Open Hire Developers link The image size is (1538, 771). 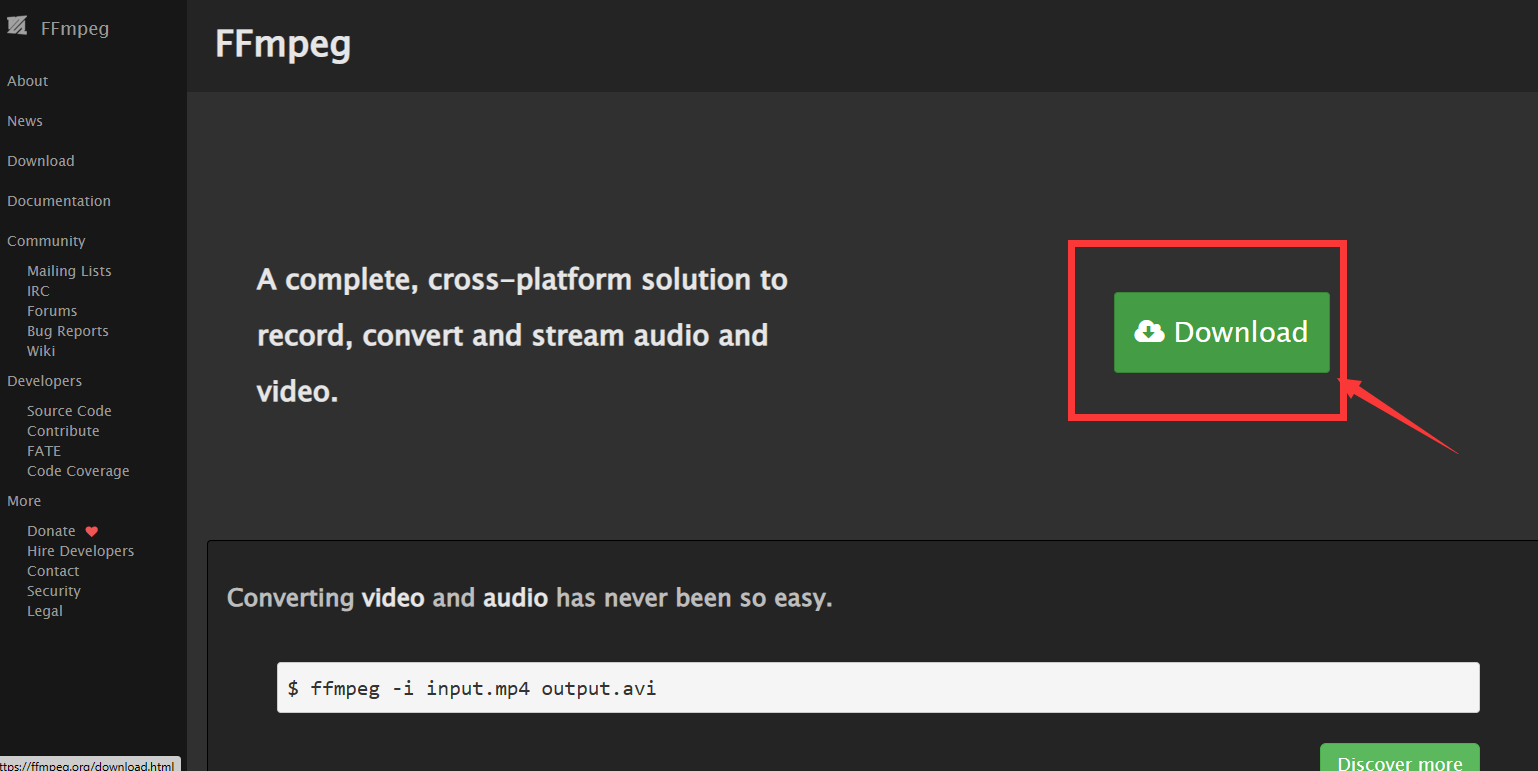80,551
